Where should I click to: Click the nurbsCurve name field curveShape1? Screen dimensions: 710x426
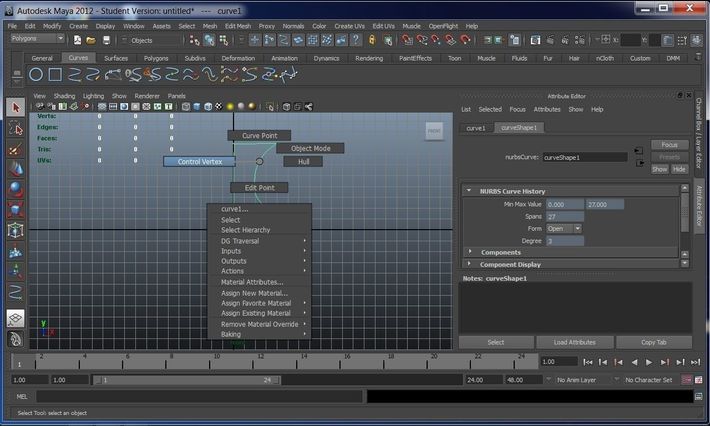[585, 158]
